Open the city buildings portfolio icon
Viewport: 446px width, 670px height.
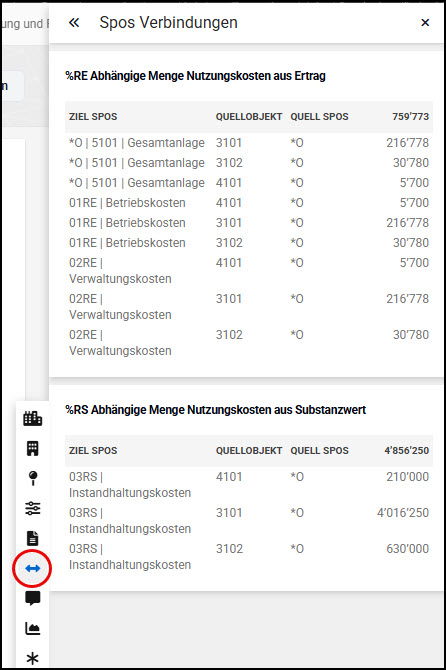click(x=32, y=418)
